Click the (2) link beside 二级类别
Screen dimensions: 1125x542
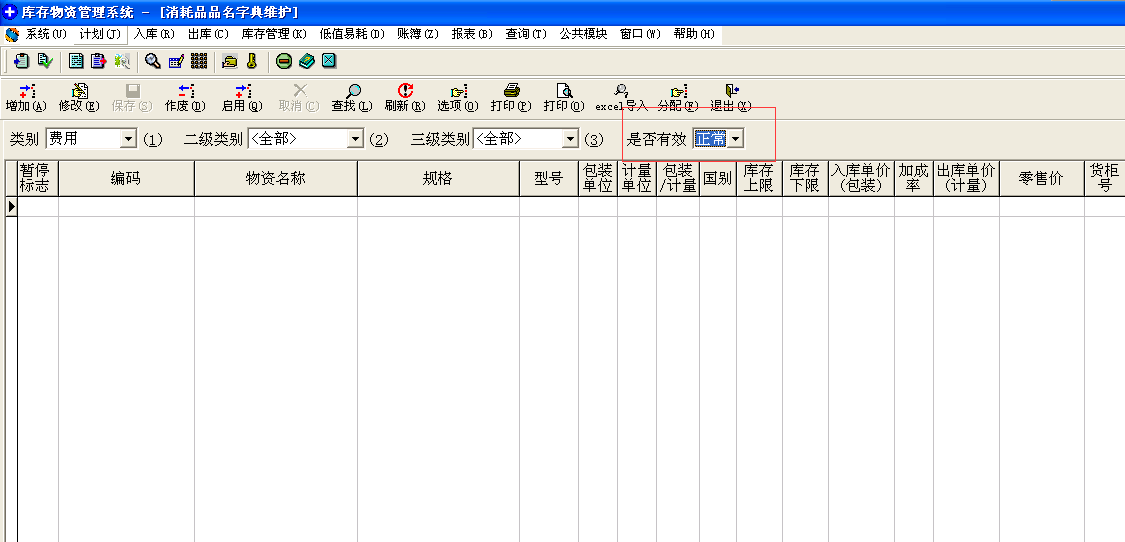[x=379, y=140]
